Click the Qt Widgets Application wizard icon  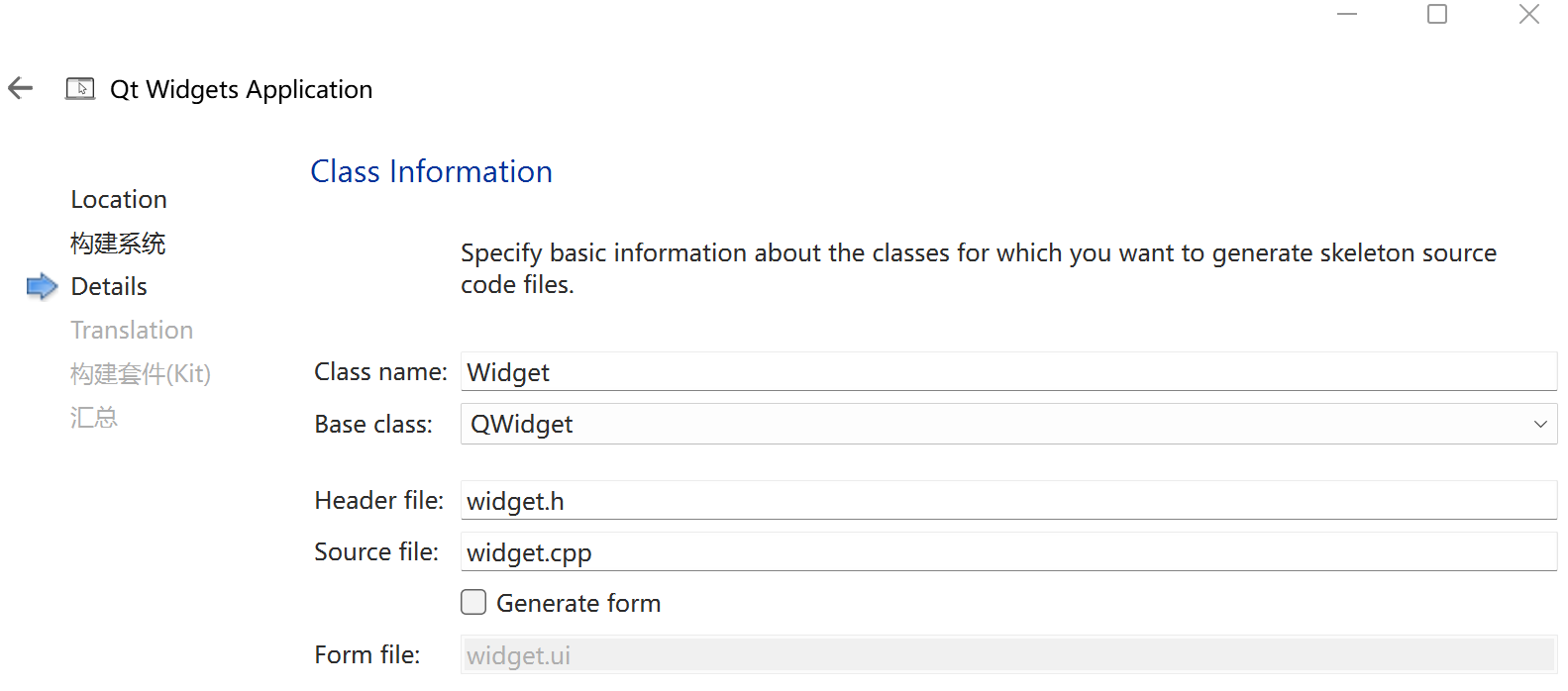click(x=80, y=89)
